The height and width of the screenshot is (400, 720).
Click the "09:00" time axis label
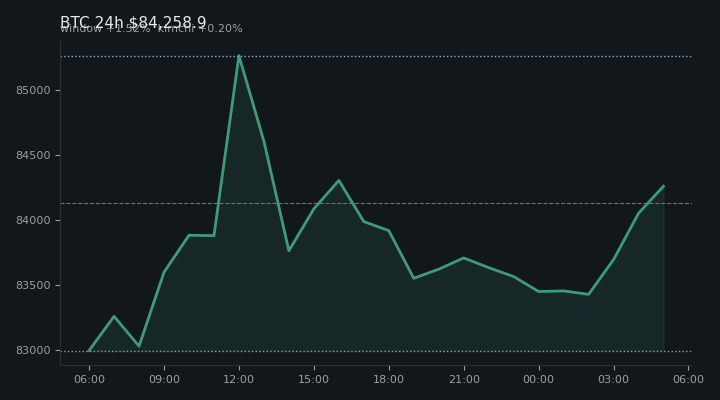point(164,379)
